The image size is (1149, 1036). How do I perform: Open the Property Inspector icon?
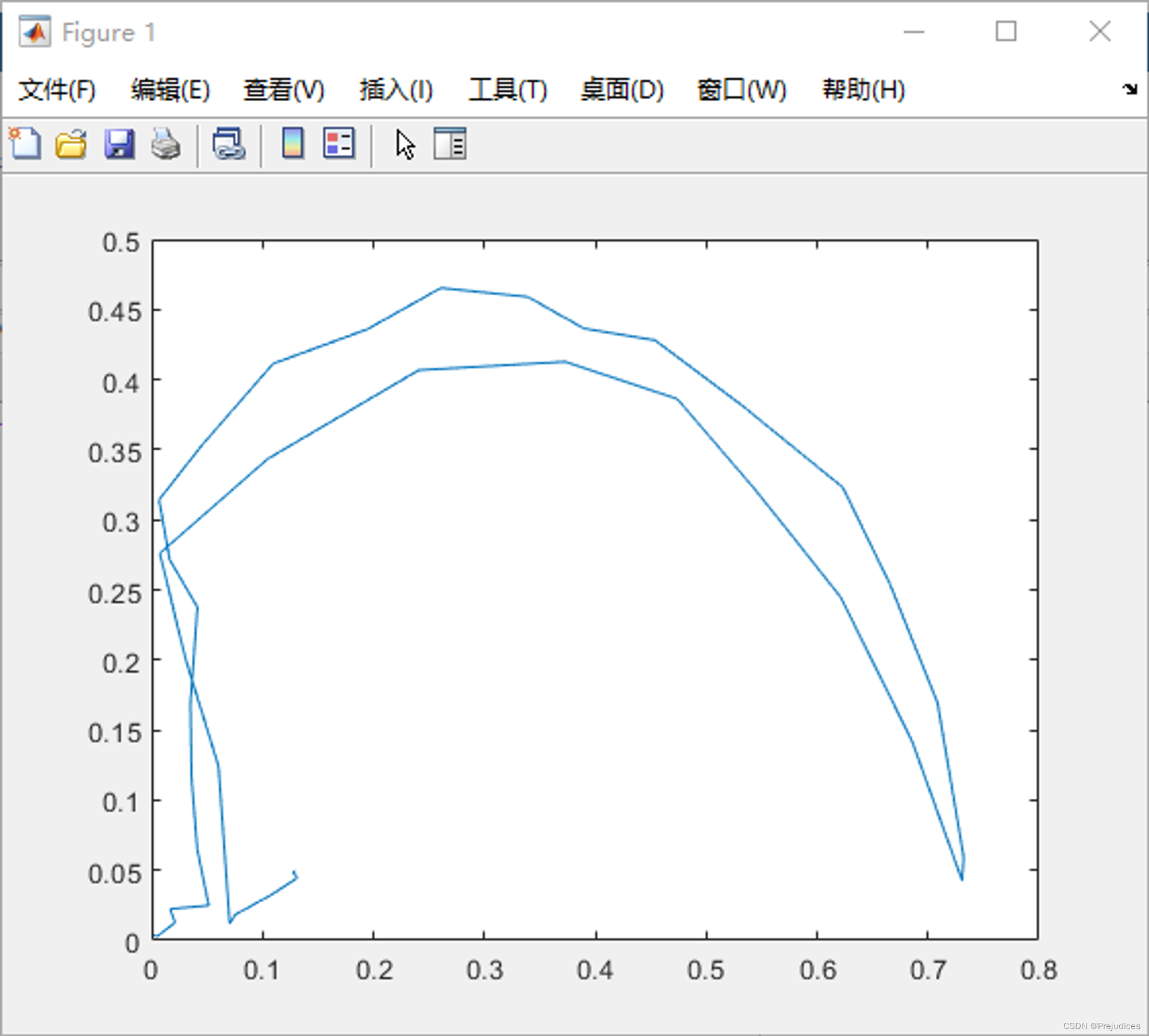point(450,144)
